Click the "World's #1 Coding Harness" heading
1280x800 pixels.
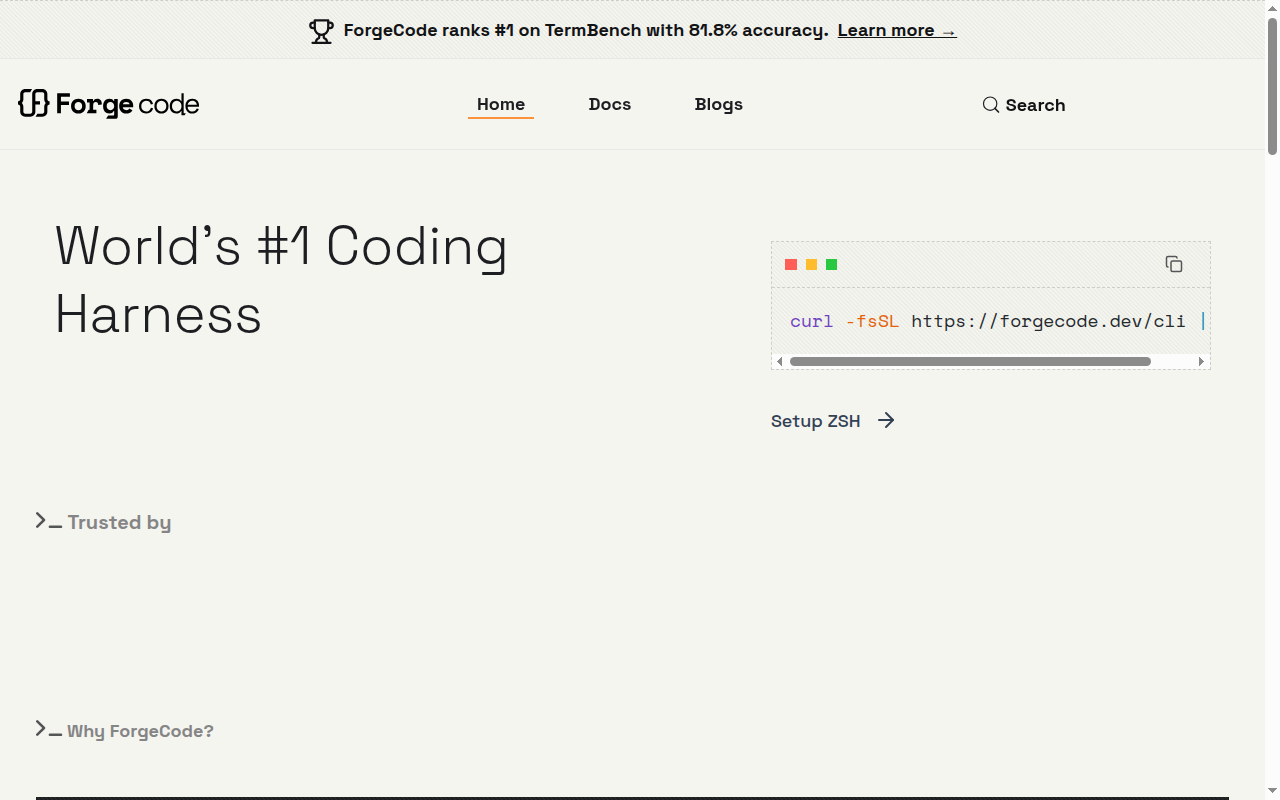coord(281,280)
